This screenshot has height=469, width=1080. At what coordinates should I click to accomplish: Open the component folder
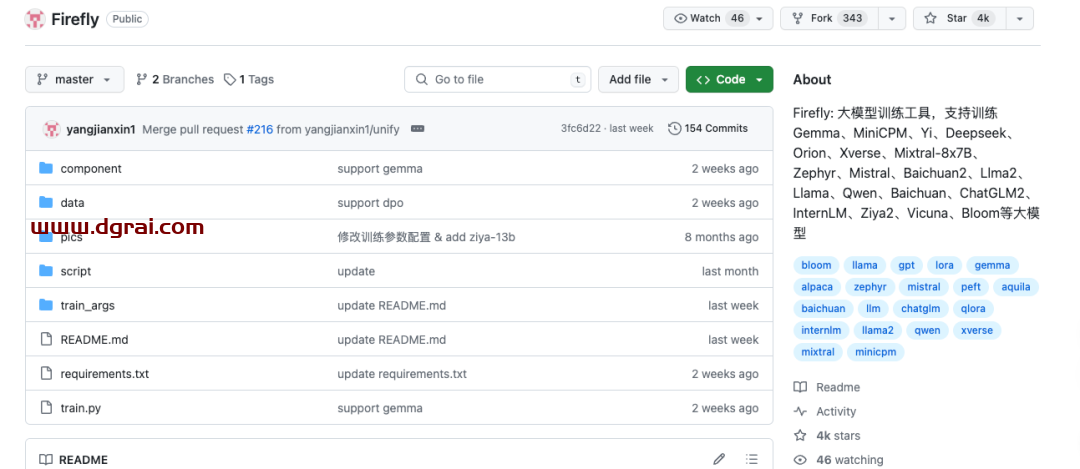tap(91, 168)
